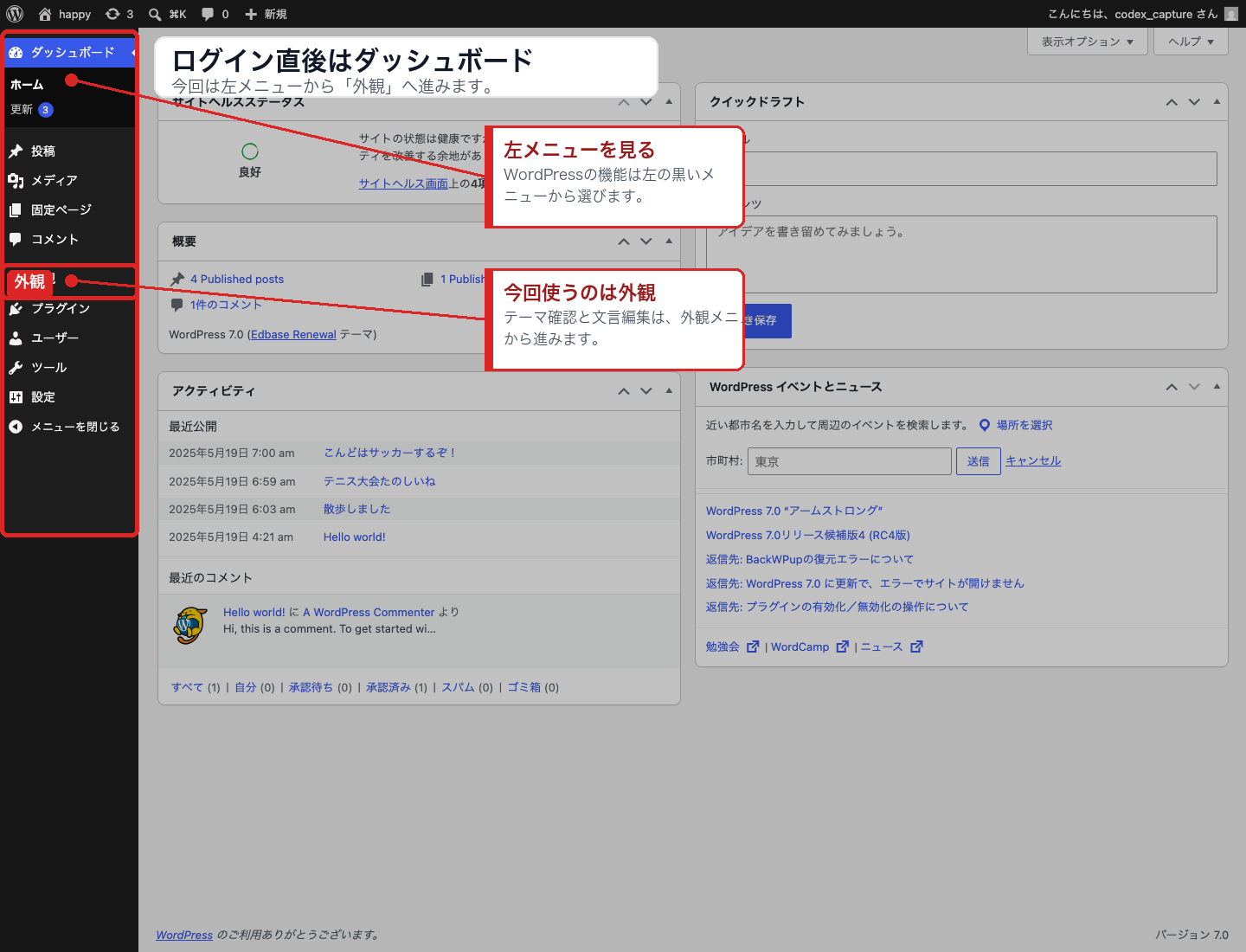Move 概要 panel up
1246x952 pixels.
tap(624, 241)
